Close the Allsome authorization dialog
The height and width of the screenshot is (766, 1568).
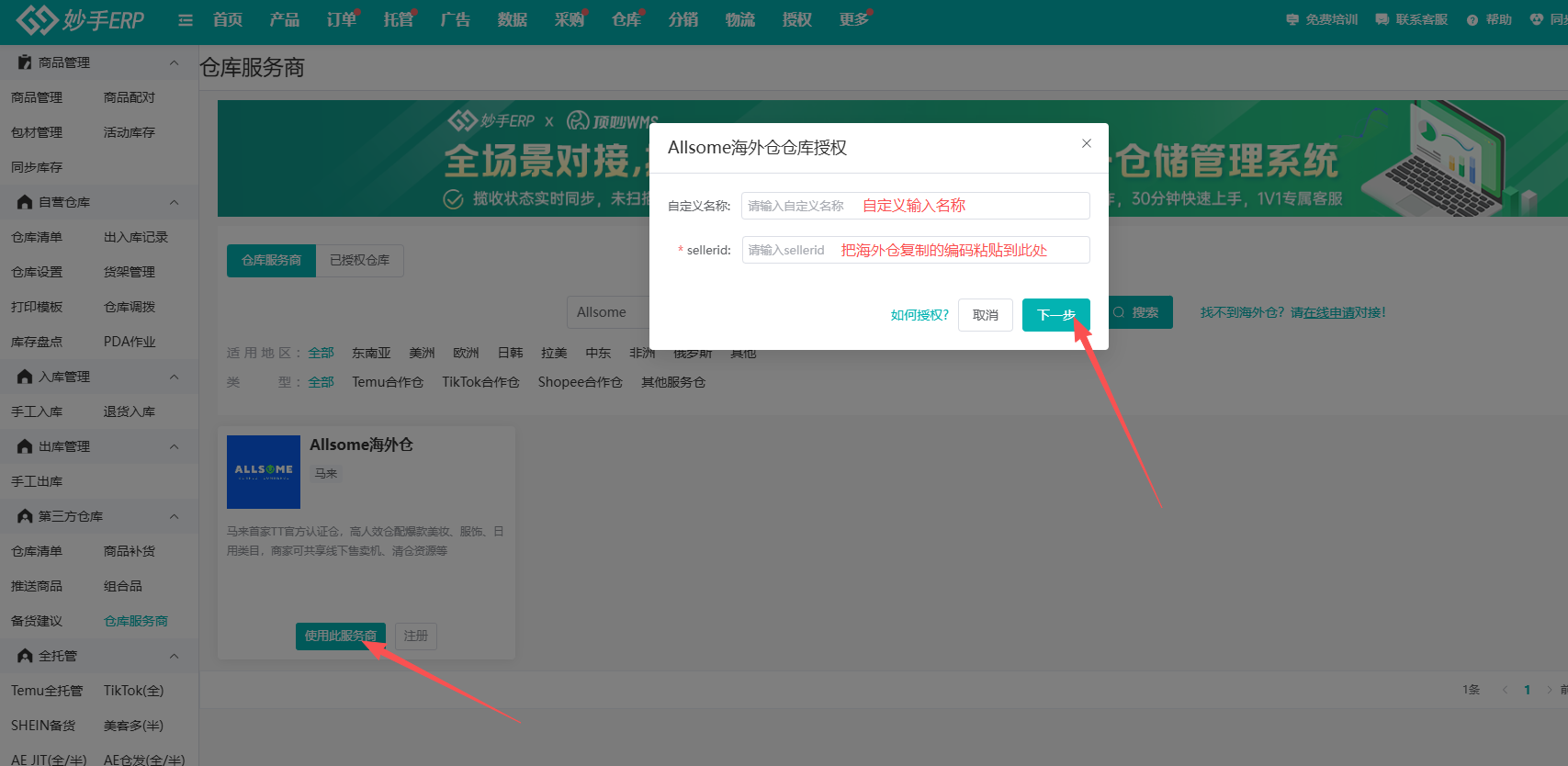[1087, 143]
